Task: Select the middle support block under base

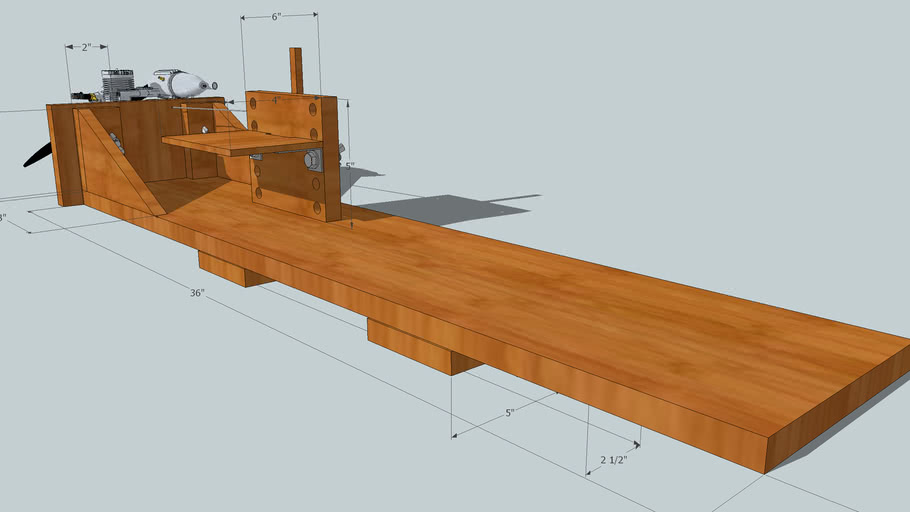Action: tap(412, 343)
